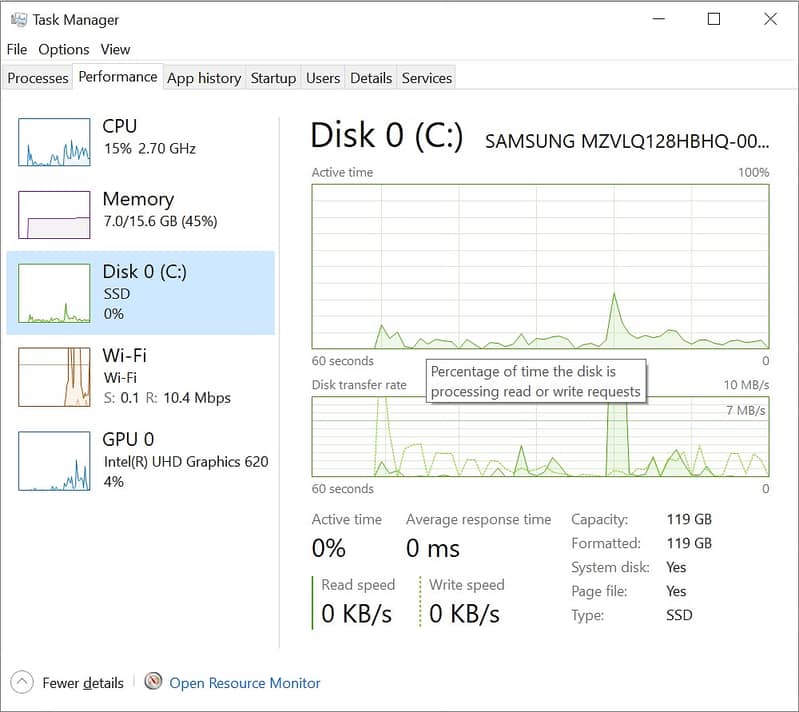Select the CPU mini graph thumbnail
Image resolution: width=799 pixels, height=712 pixels.
(x=54, y=142)
